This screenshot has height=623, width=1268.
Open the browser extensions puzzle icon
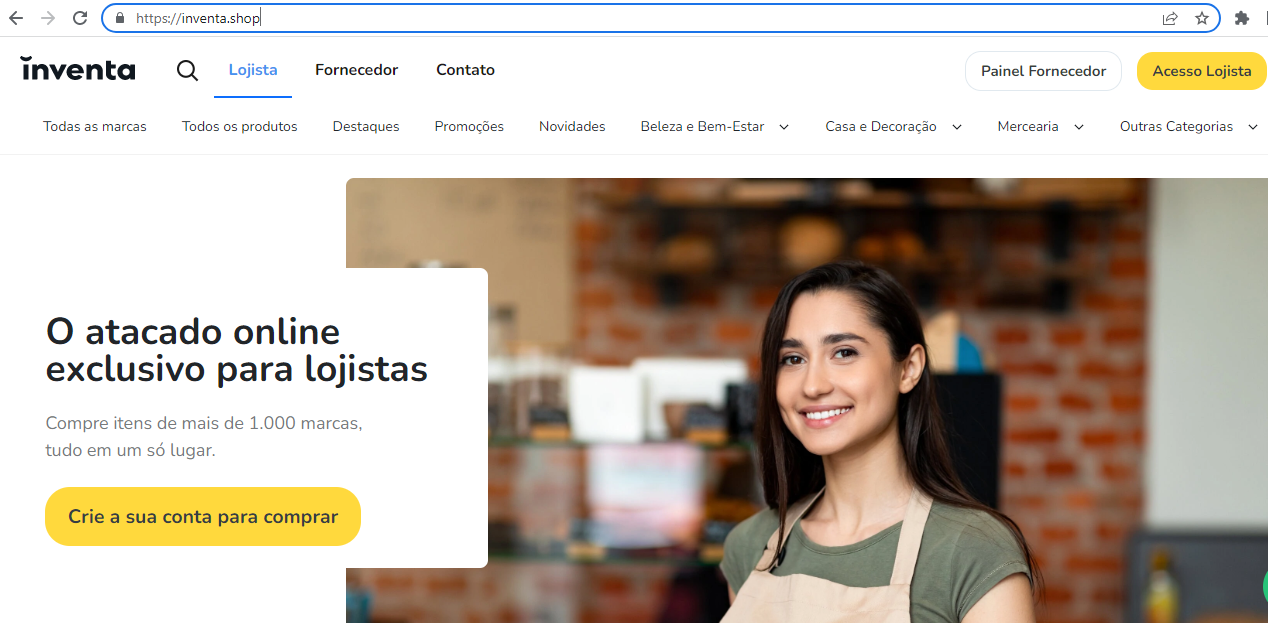(1242, 17)
